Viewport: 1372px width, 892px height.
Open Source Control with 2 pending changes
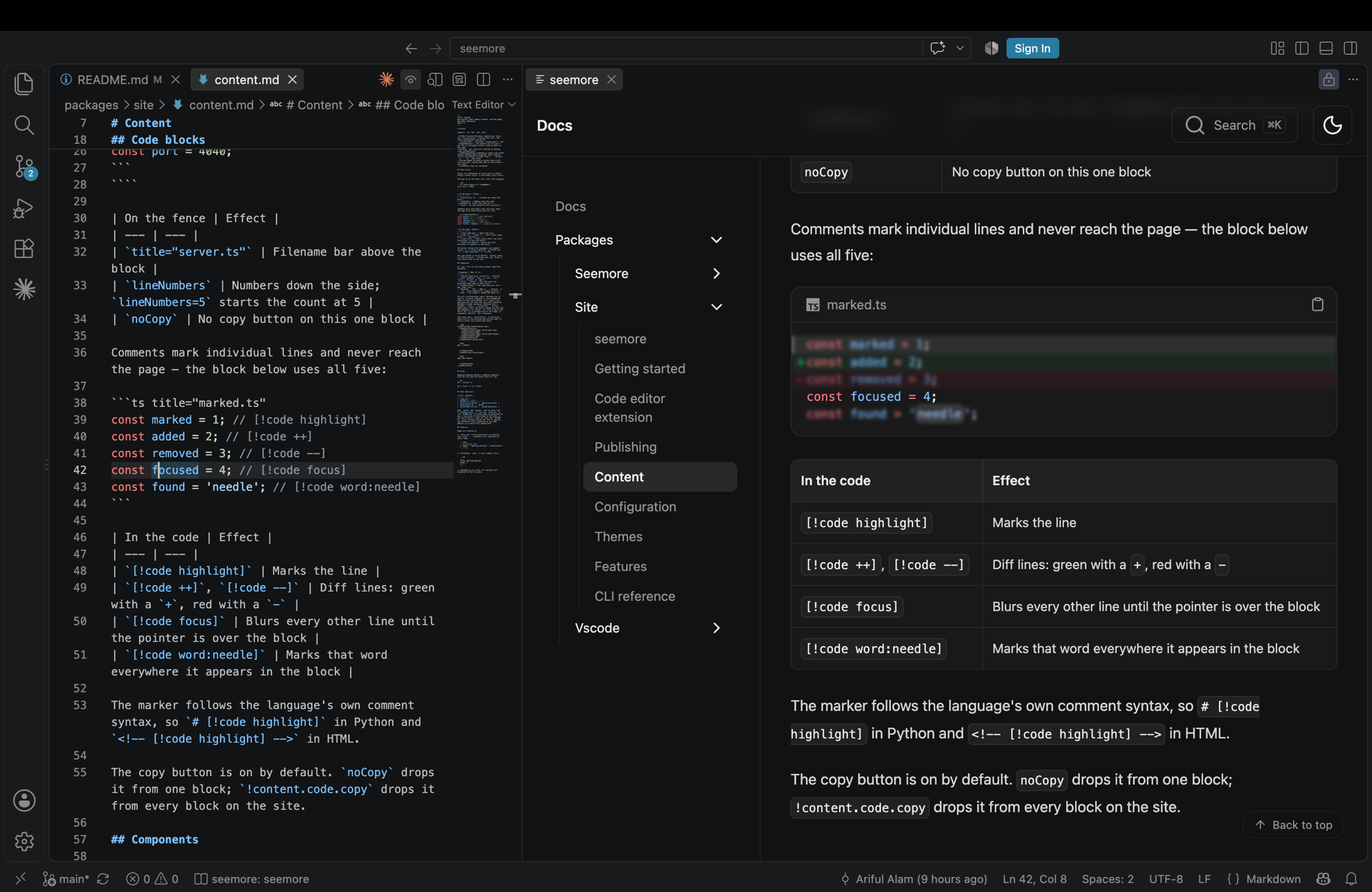click(x=24, y=167)
